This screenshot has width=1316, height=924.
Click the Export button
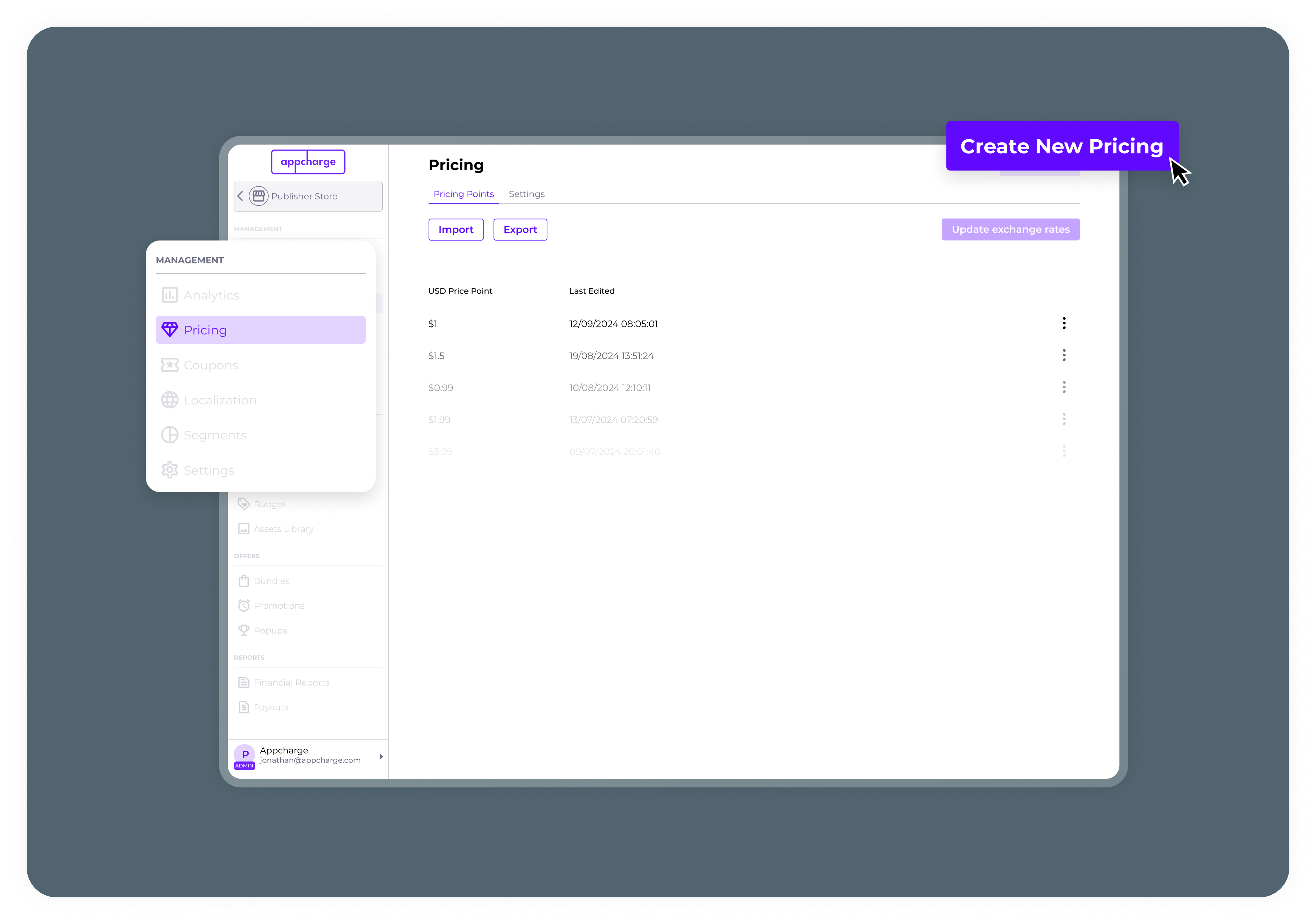pos(520,229)
